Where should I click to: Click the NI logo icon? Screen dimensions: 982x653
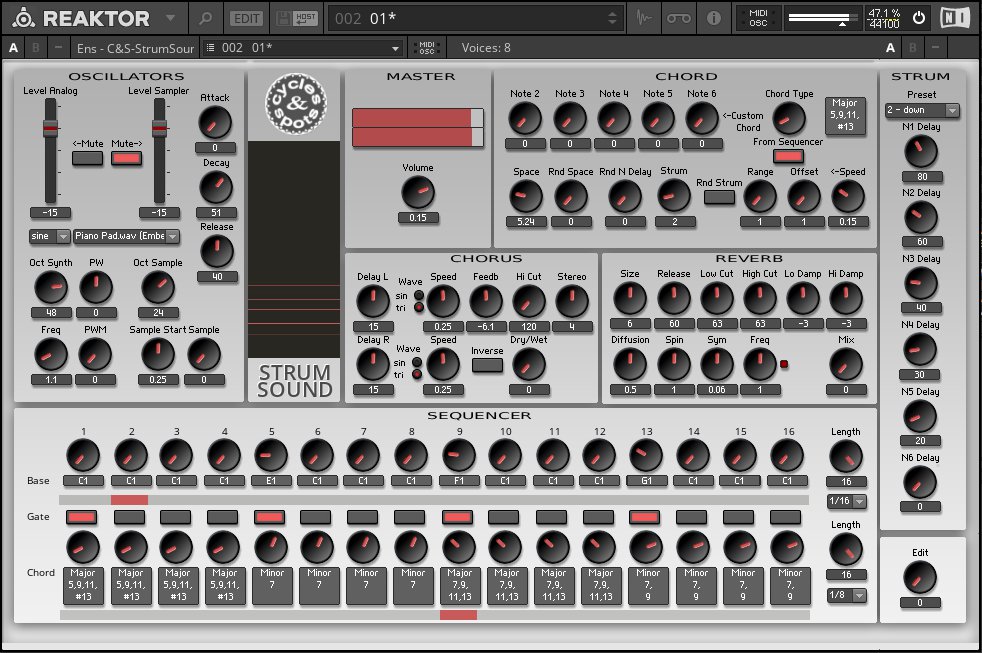coord(957,18)
